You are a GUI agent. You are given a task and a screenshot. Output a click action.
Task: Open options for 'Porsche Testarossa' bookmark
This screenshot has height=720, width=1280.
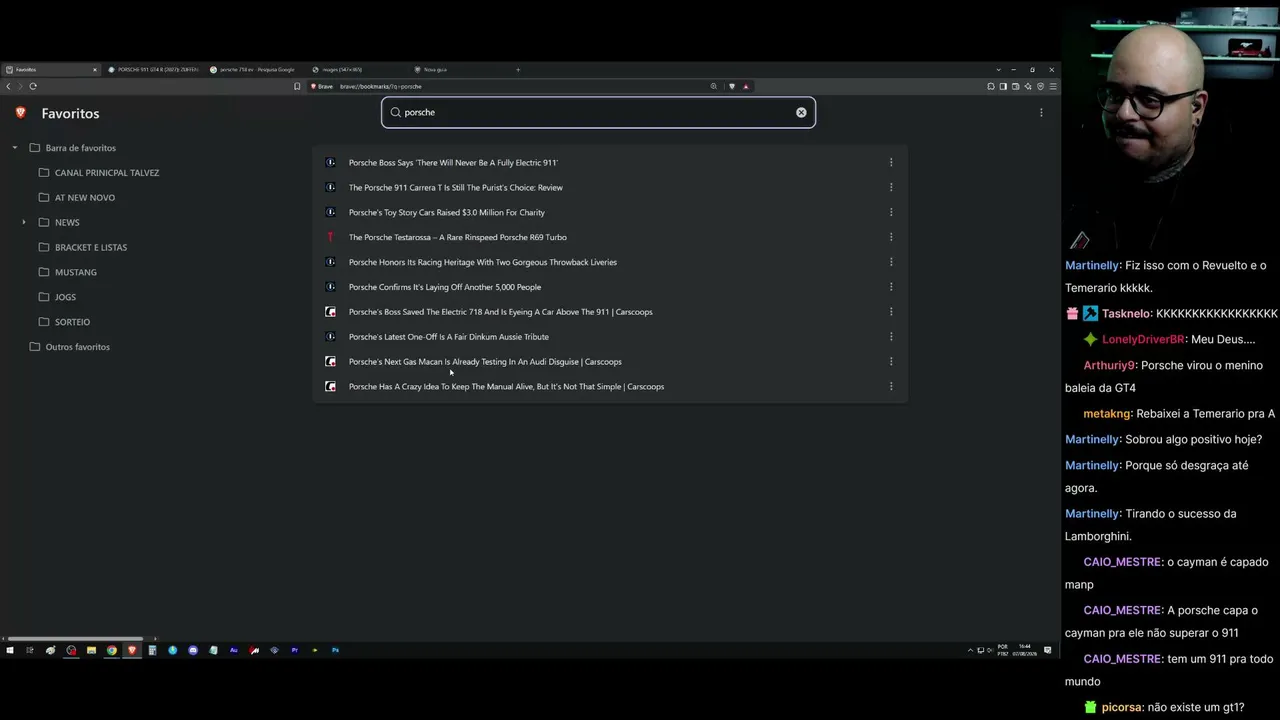coord(891,237)
